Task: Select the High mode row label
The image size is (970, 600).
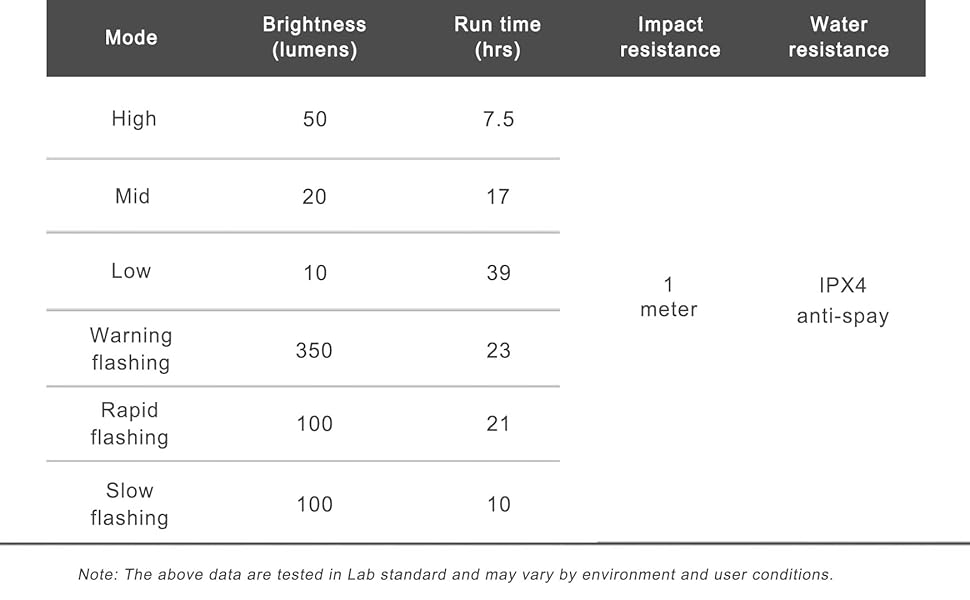Action: pyautogui.click(x=134, y=119)
